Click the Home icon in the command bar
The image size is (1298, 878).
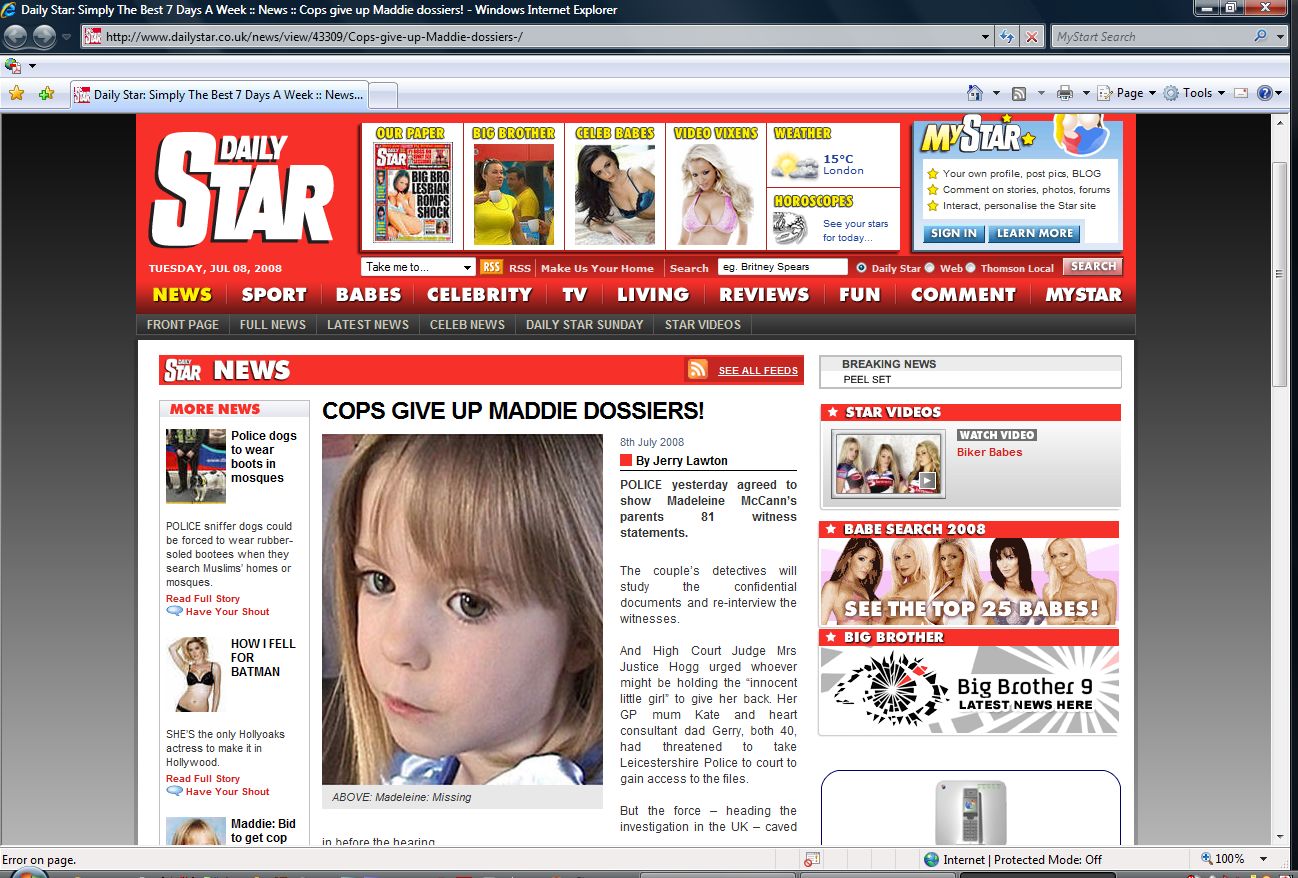975,93
